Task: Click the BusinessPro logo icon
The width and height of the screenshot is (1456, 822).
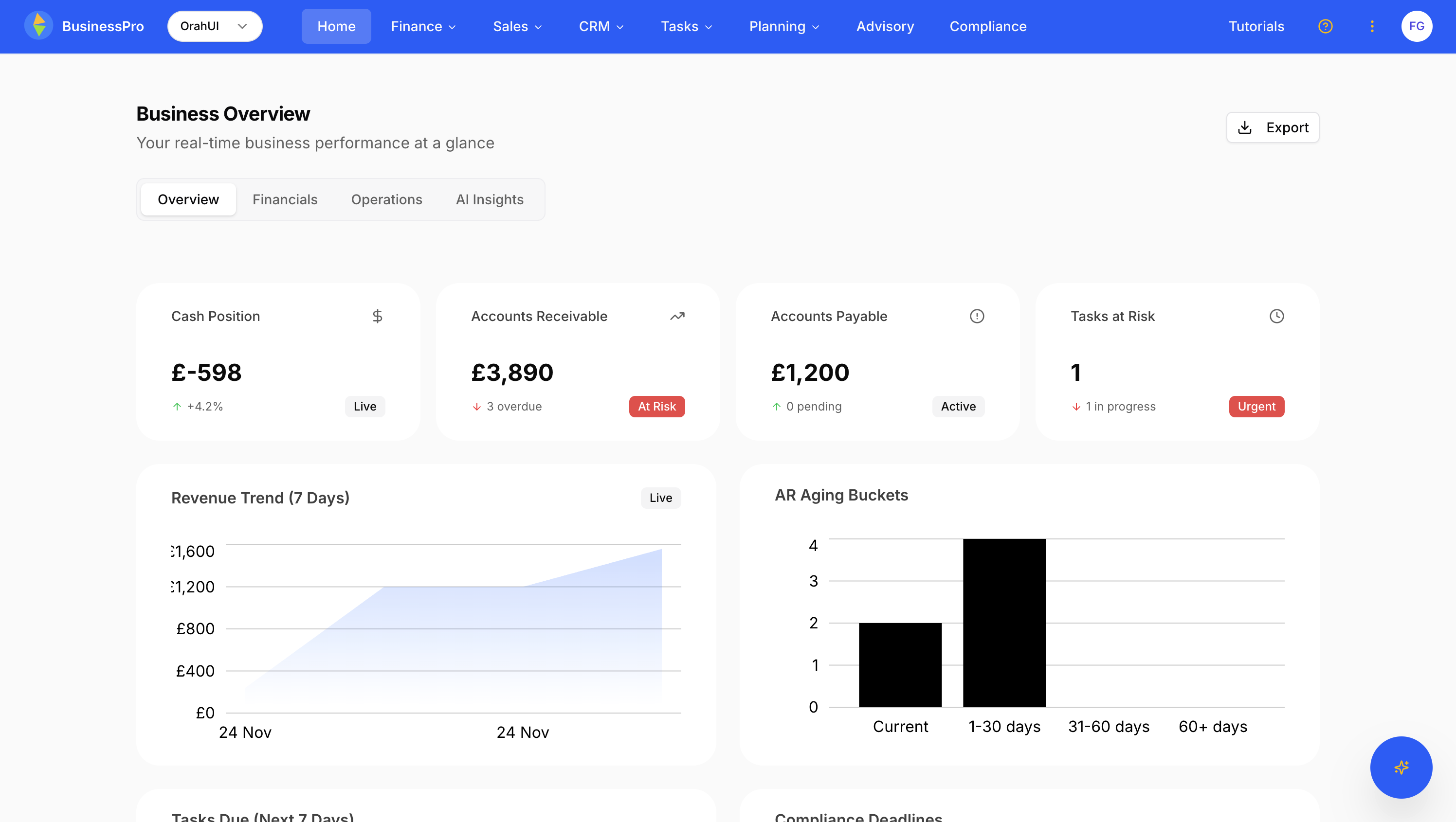Action: [x=38, y=25]
